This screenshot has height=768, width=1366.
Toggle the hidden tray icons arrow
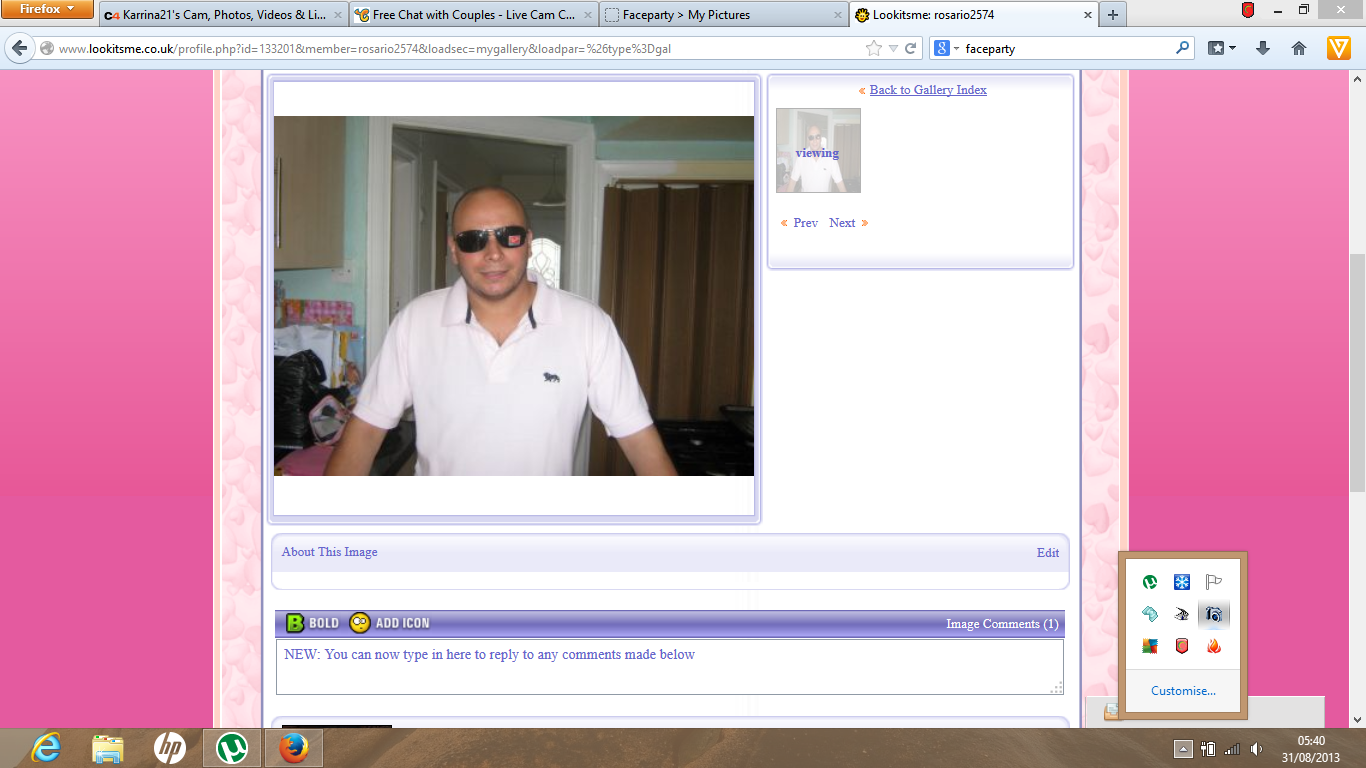(x=1182, y=748)
